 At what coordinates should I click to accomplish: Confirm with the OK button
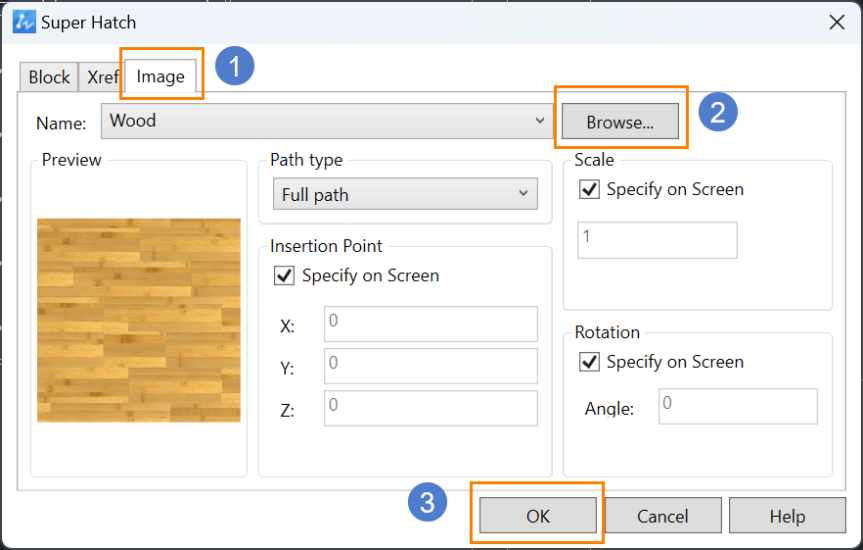(x=538, y=515)
